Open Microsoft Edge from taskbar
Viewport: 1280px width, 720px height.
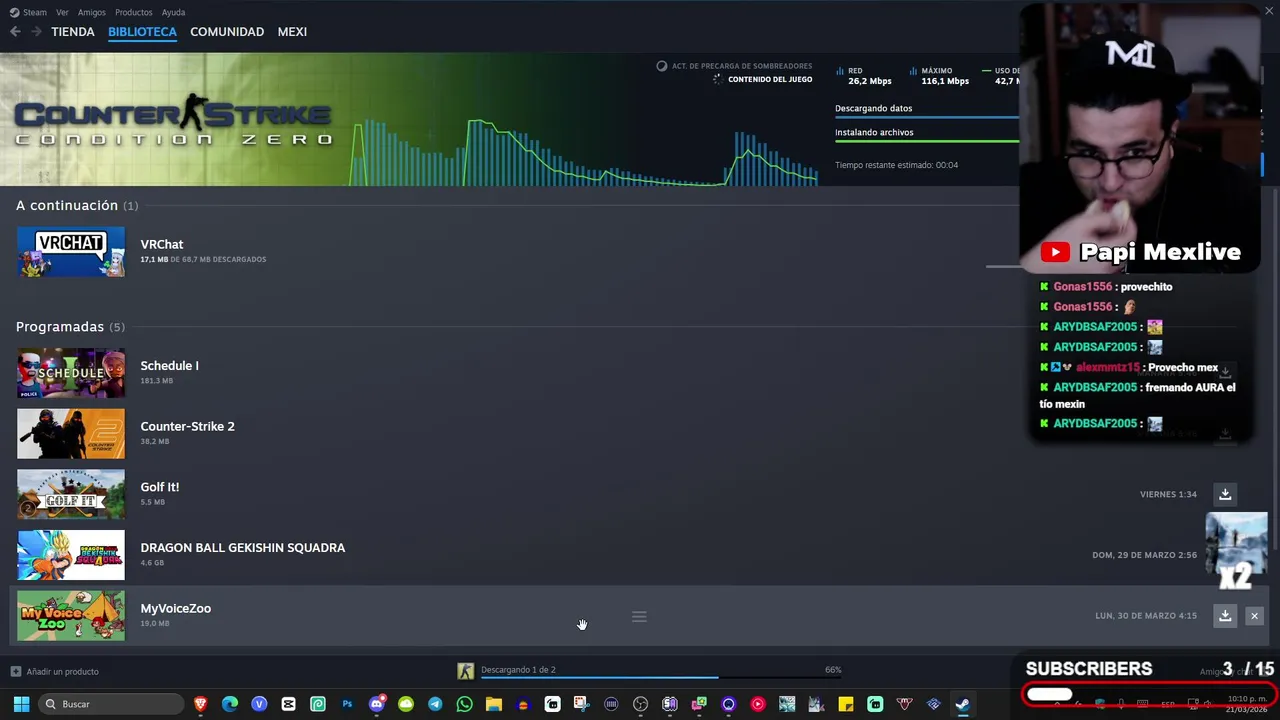click(x=230, y=704)
